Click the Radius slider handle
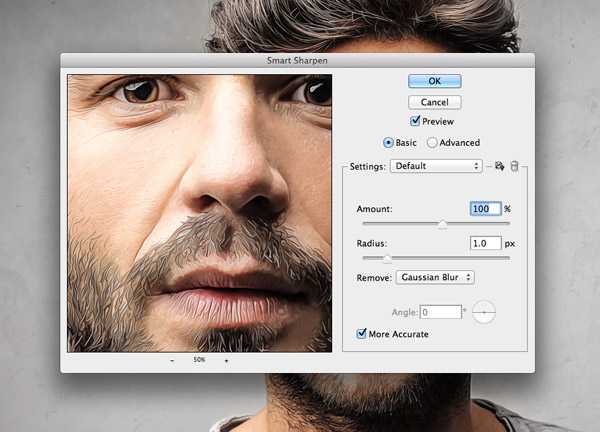The height and width of the screenshot is (432, 600). coord(387,259)
